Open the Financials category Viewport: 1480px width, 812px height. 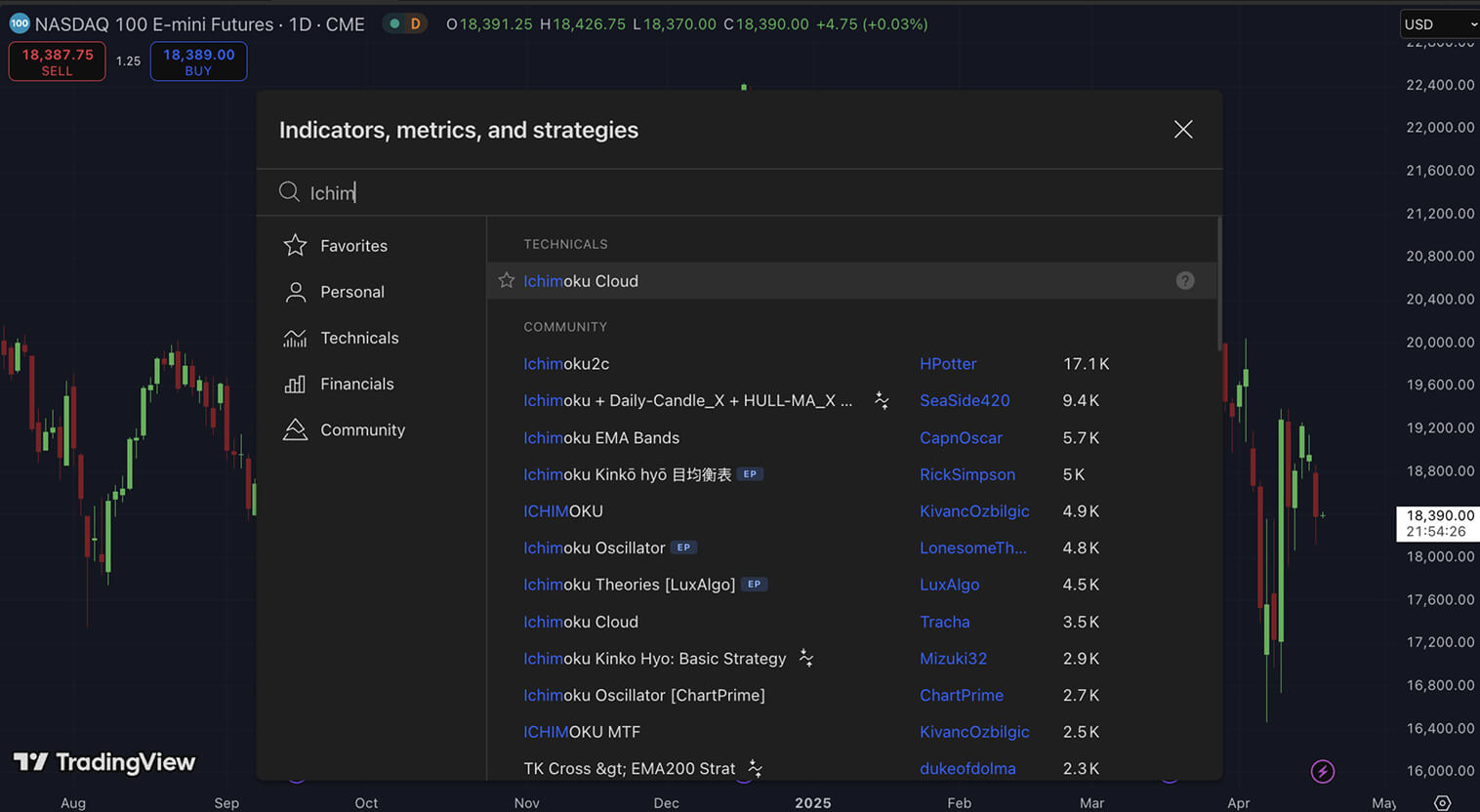(x=357, y=384)
